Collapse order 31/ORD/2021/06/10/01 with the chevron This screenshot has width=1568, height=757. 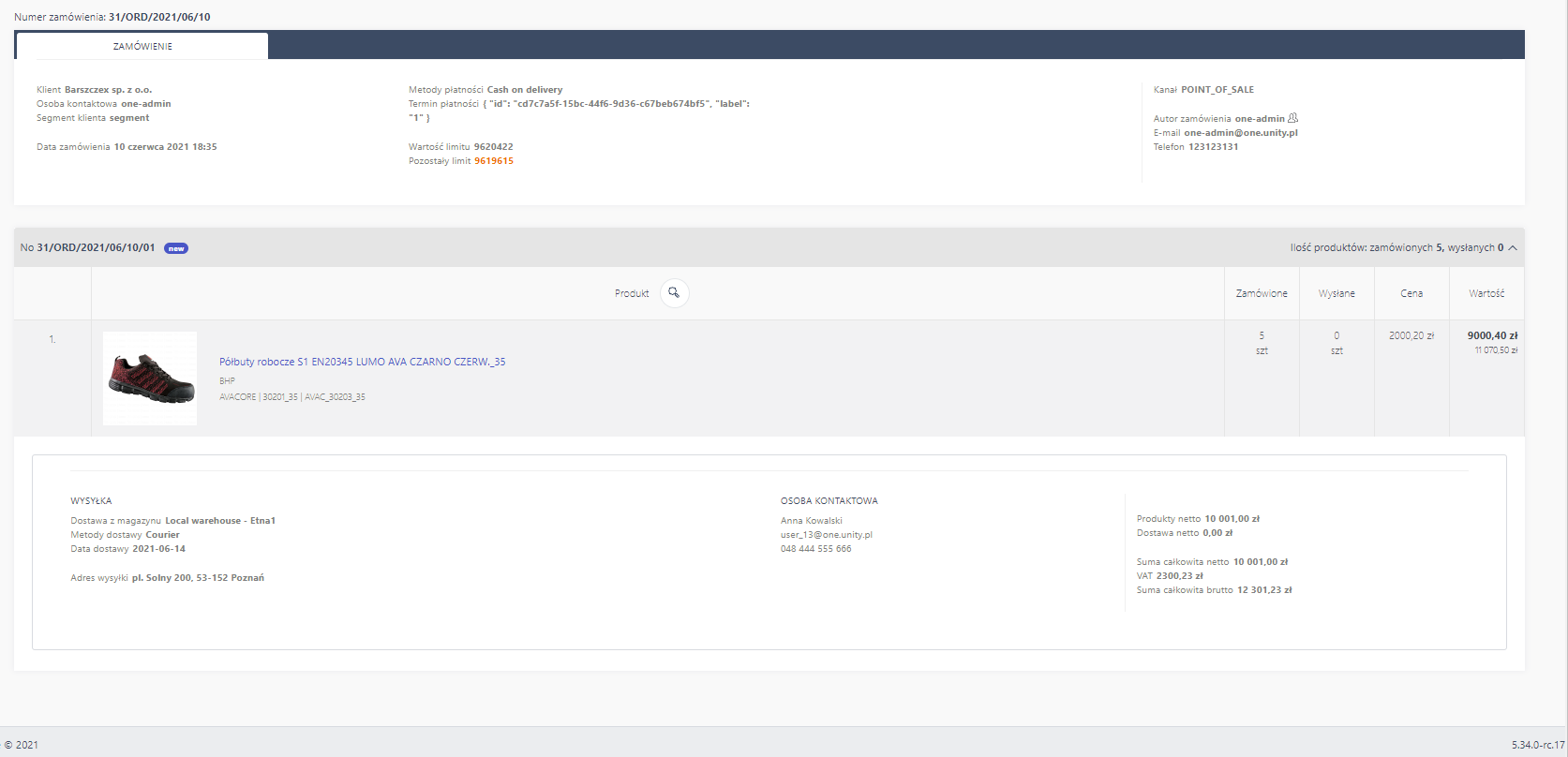(1513, 248)
